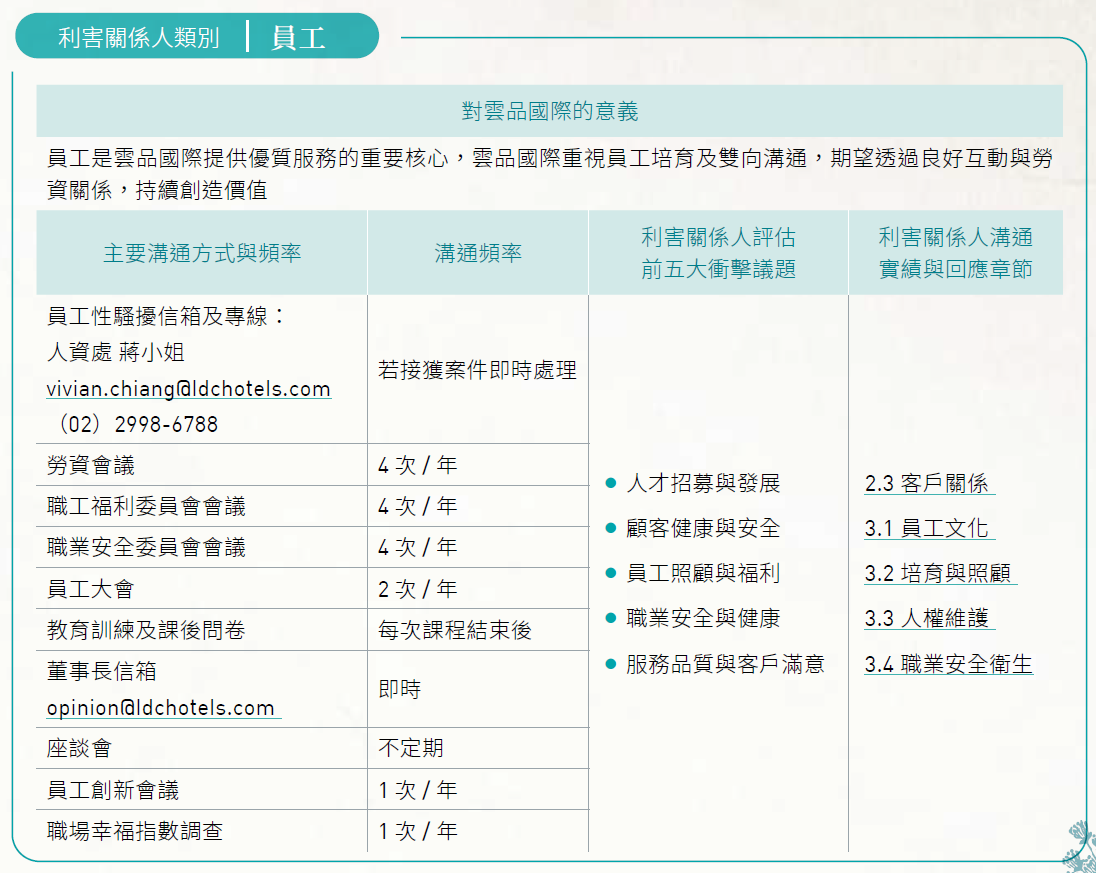
Task: Click the '若接獲案件即時處理' frequency cell
Action: point(477,370)
